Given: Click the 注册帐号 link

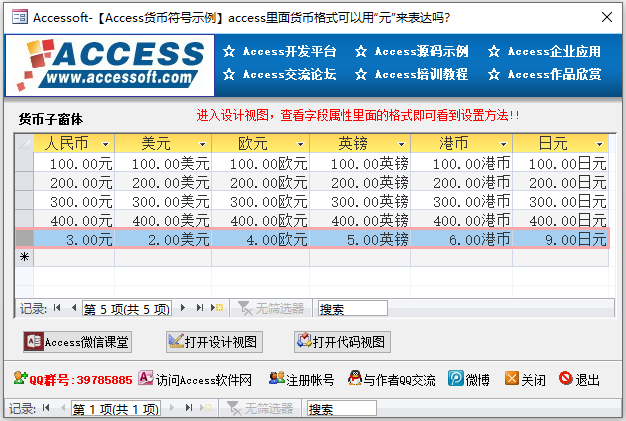Looking at the screenshot, I should (302, 379).
